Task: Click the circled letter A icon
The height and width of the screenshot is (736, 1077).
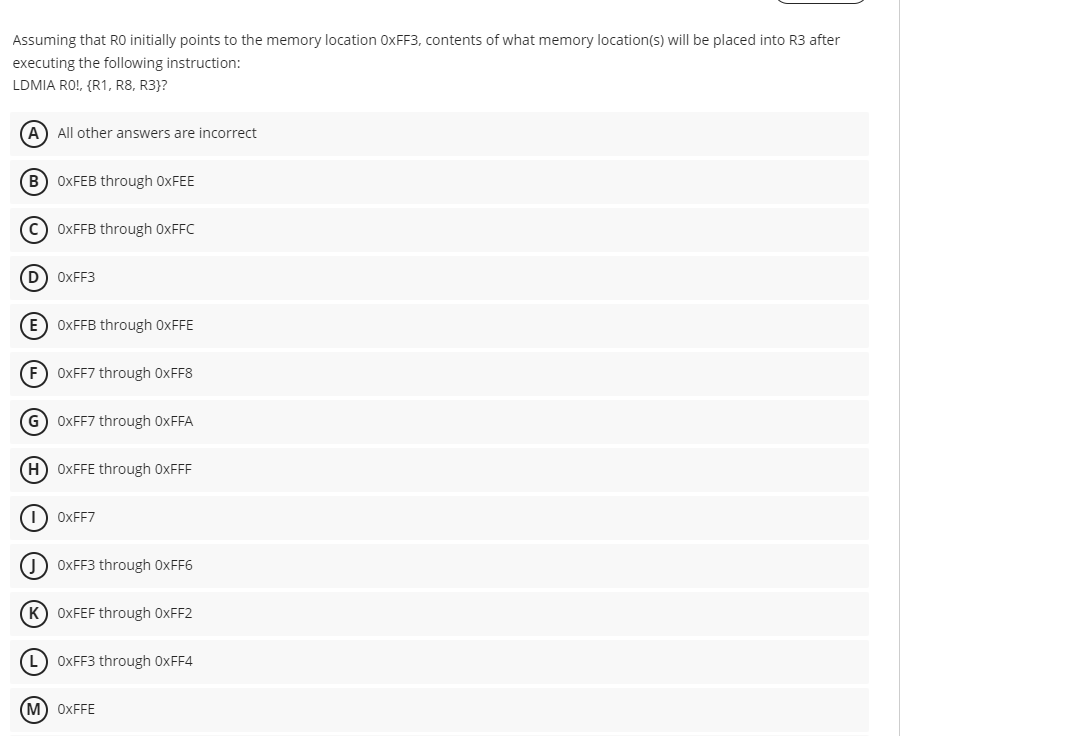Action: point(34,133)
